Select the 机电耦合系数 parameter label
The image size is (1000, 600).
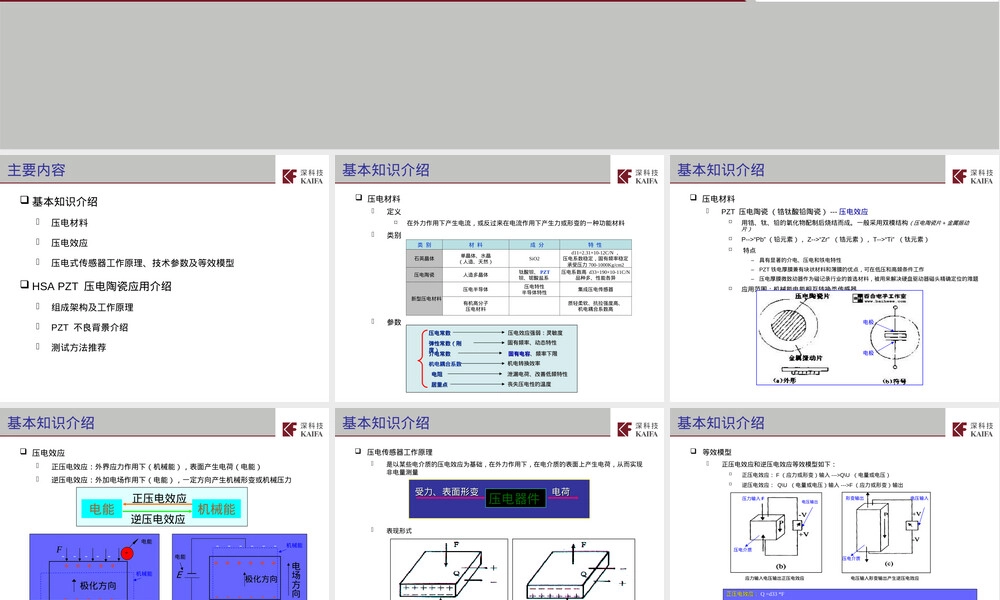[x=445, y=364]
